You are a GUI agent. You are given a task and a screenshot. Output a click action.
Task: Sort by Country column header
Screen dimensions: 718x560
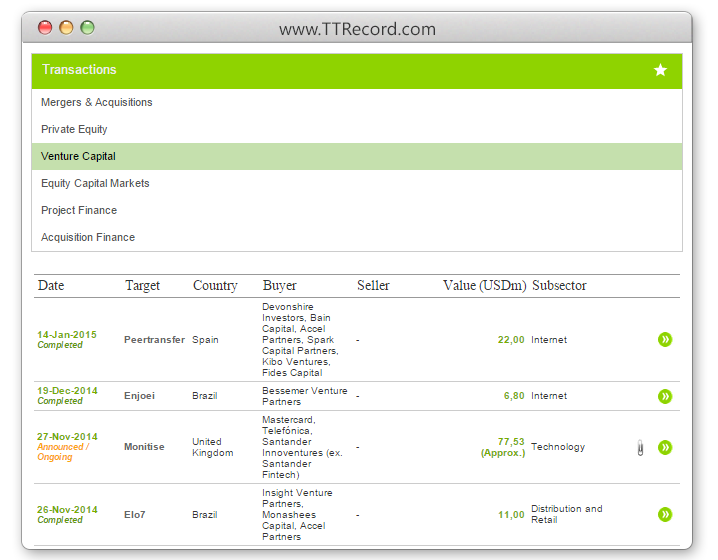click(x=215, y=286)
